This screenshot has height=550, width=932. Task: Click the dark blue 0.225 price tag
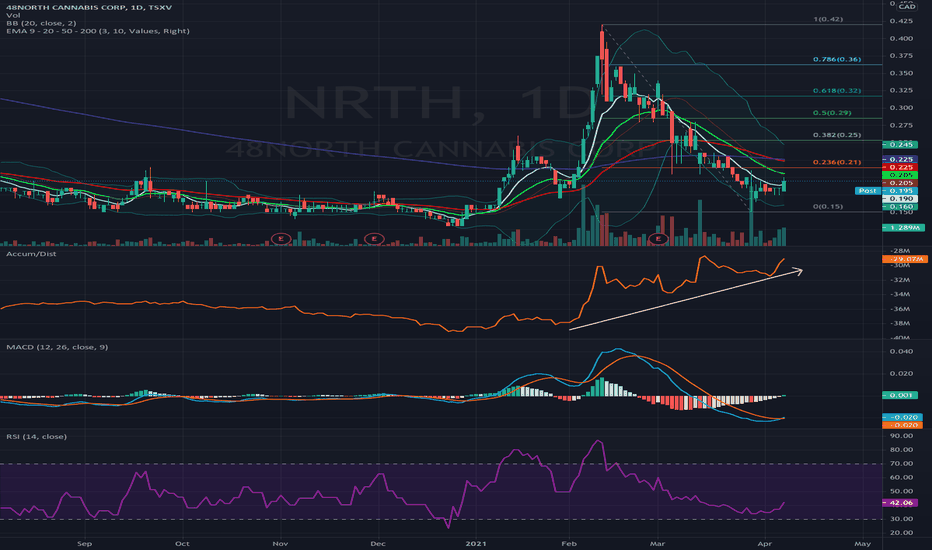click(x=900, y=159)
